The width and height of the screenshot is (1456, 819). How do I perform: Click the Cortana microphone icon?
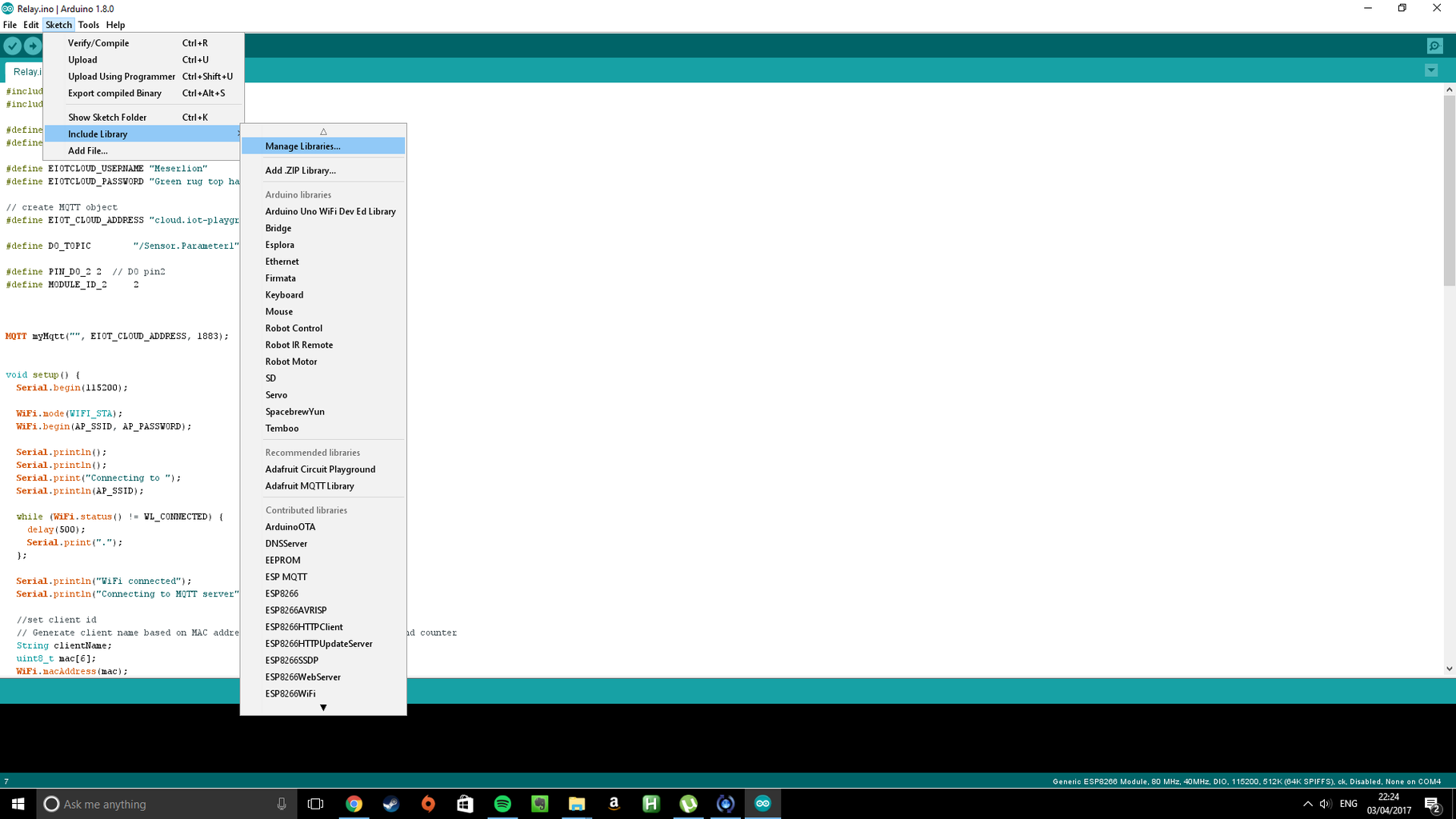282,804
